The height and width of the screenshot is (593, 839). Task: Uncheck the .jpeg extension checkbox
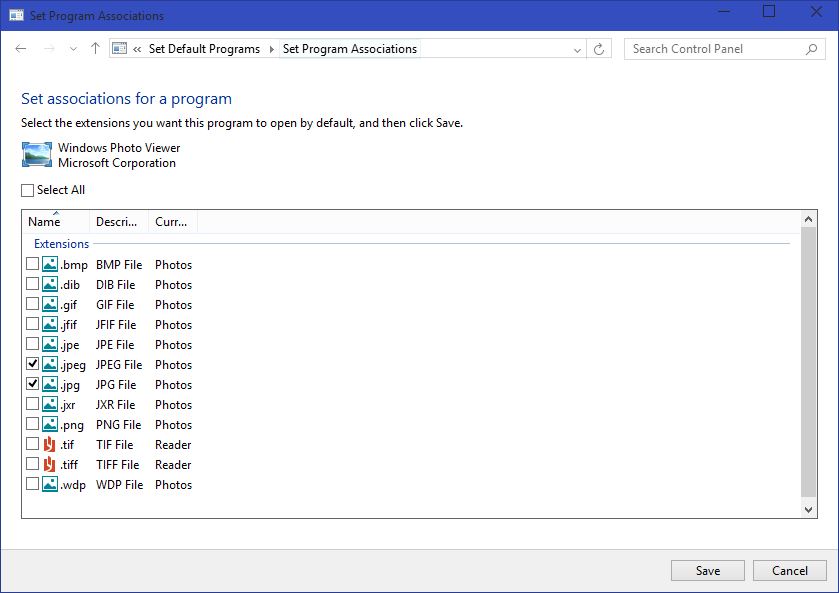pos(33,364)
